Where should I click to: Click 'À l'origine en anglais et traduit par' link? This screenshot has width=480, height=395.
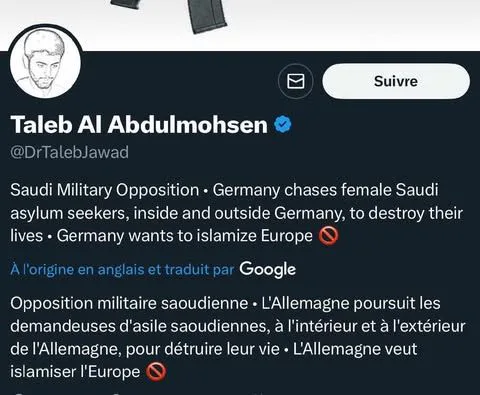pos(122,269)
